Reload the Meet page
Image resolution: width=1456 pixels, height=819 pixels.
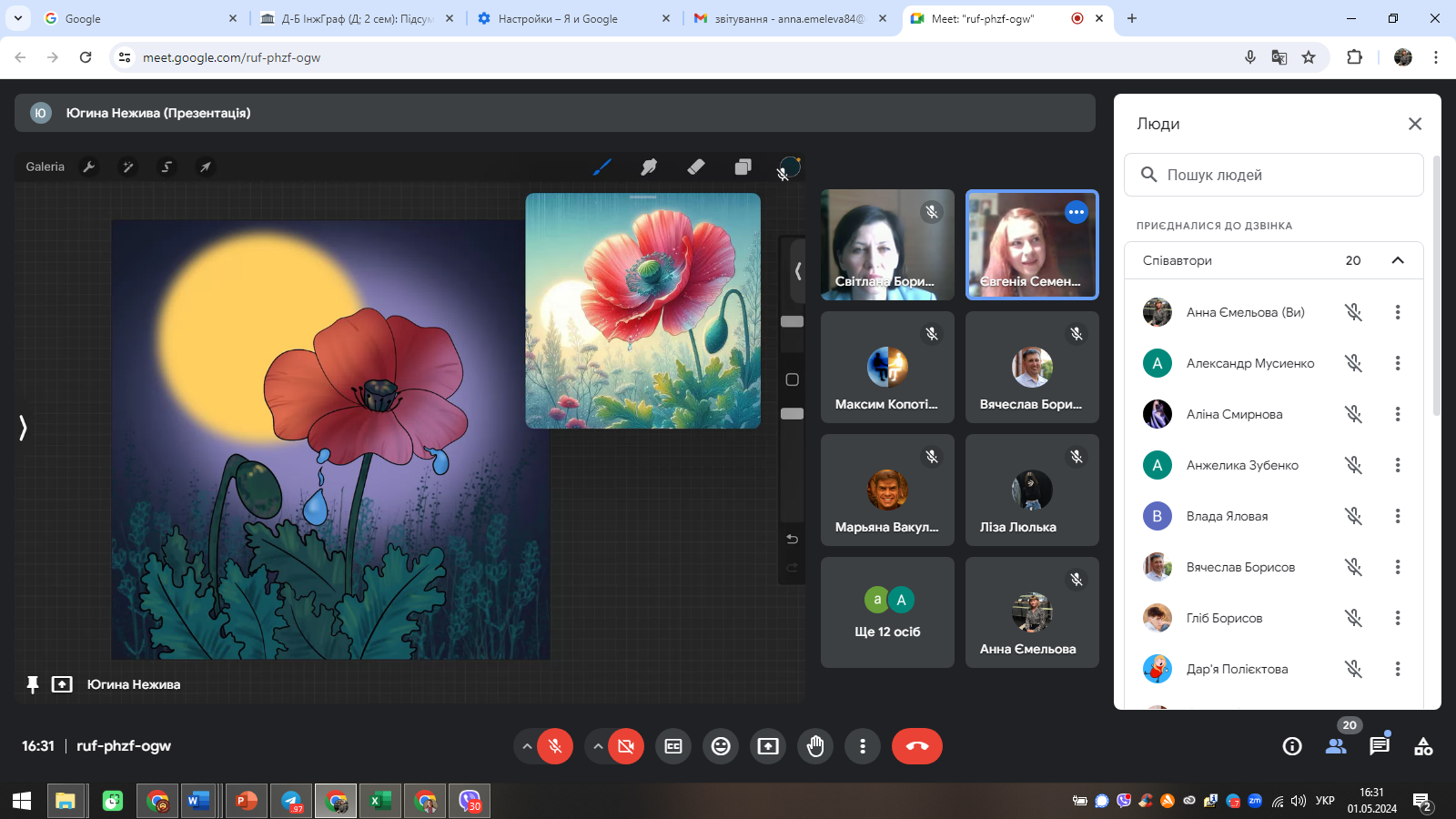[x=86, y=57]
